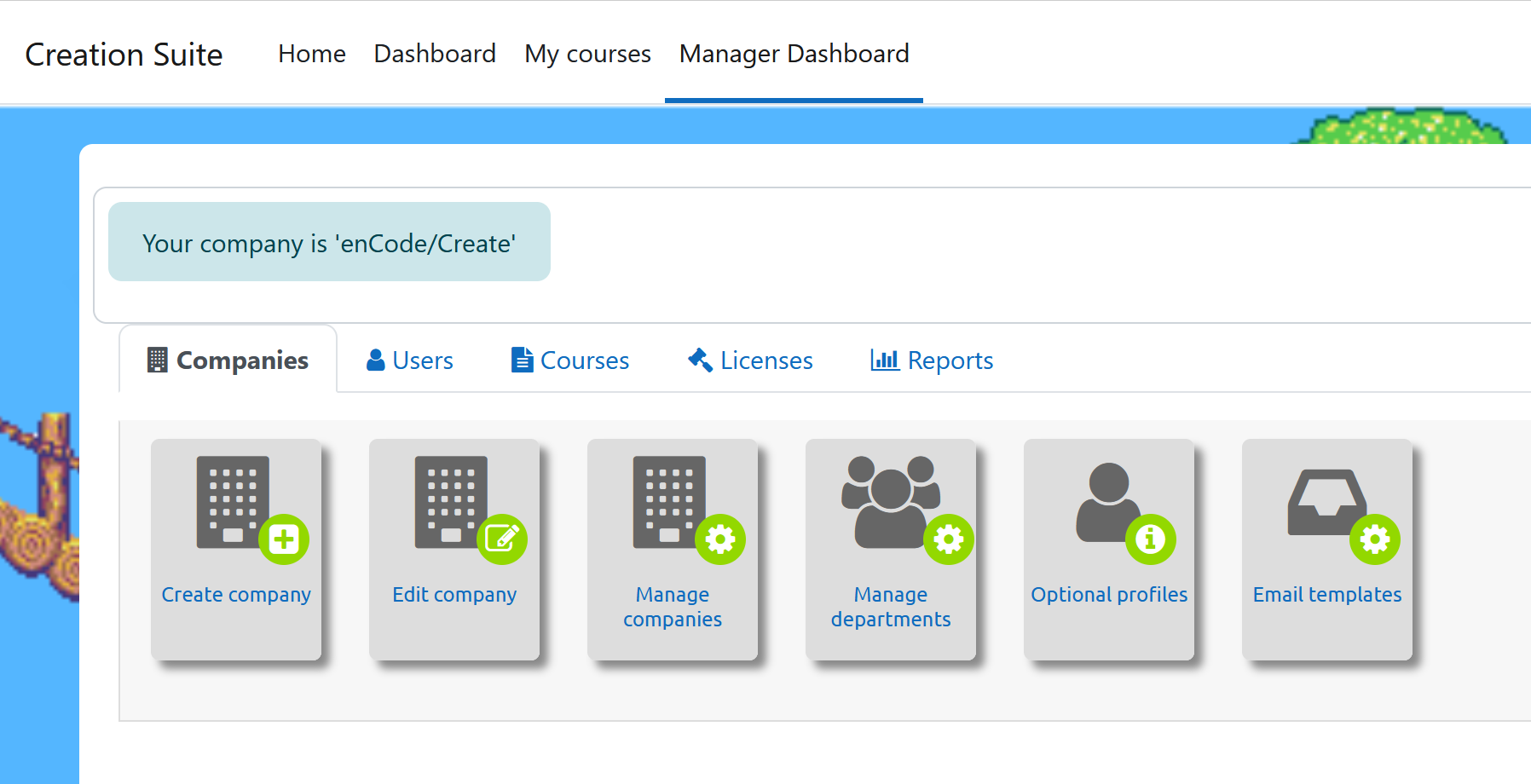Open the Courses tab
The image size is (1531, 784).
click(x=569, y=360)
